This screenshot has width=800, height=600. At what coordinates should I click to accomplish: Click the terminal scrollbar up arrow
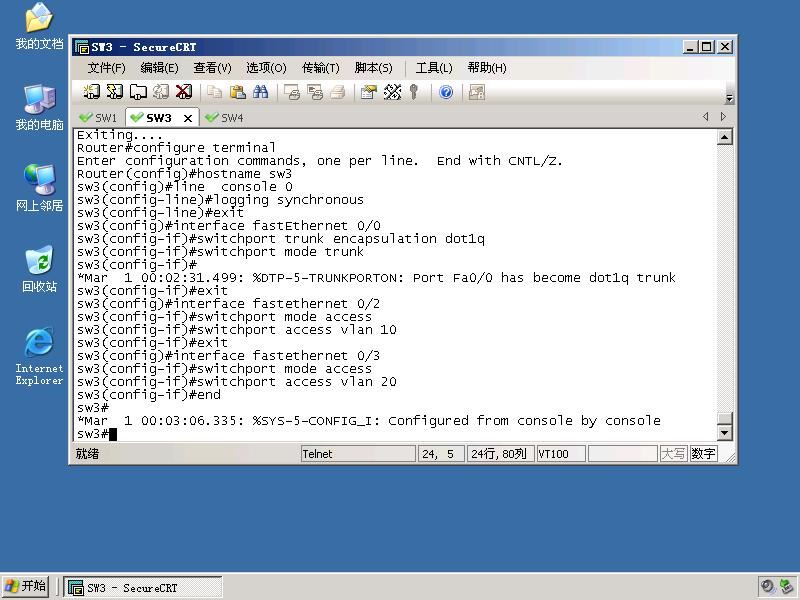724,137
